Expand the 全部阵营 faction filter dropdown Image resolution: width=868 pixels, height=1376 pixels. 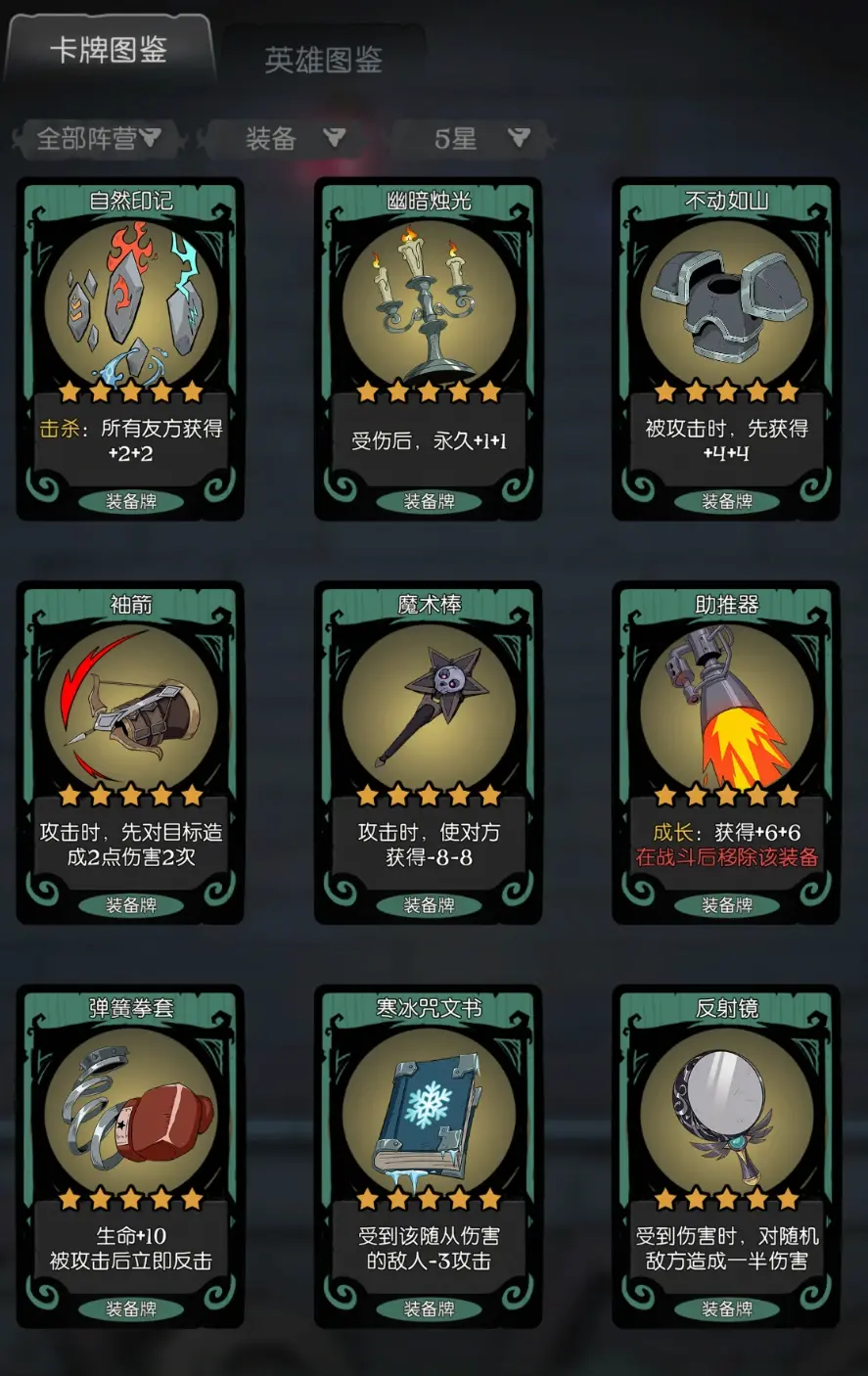click(98, 139)
